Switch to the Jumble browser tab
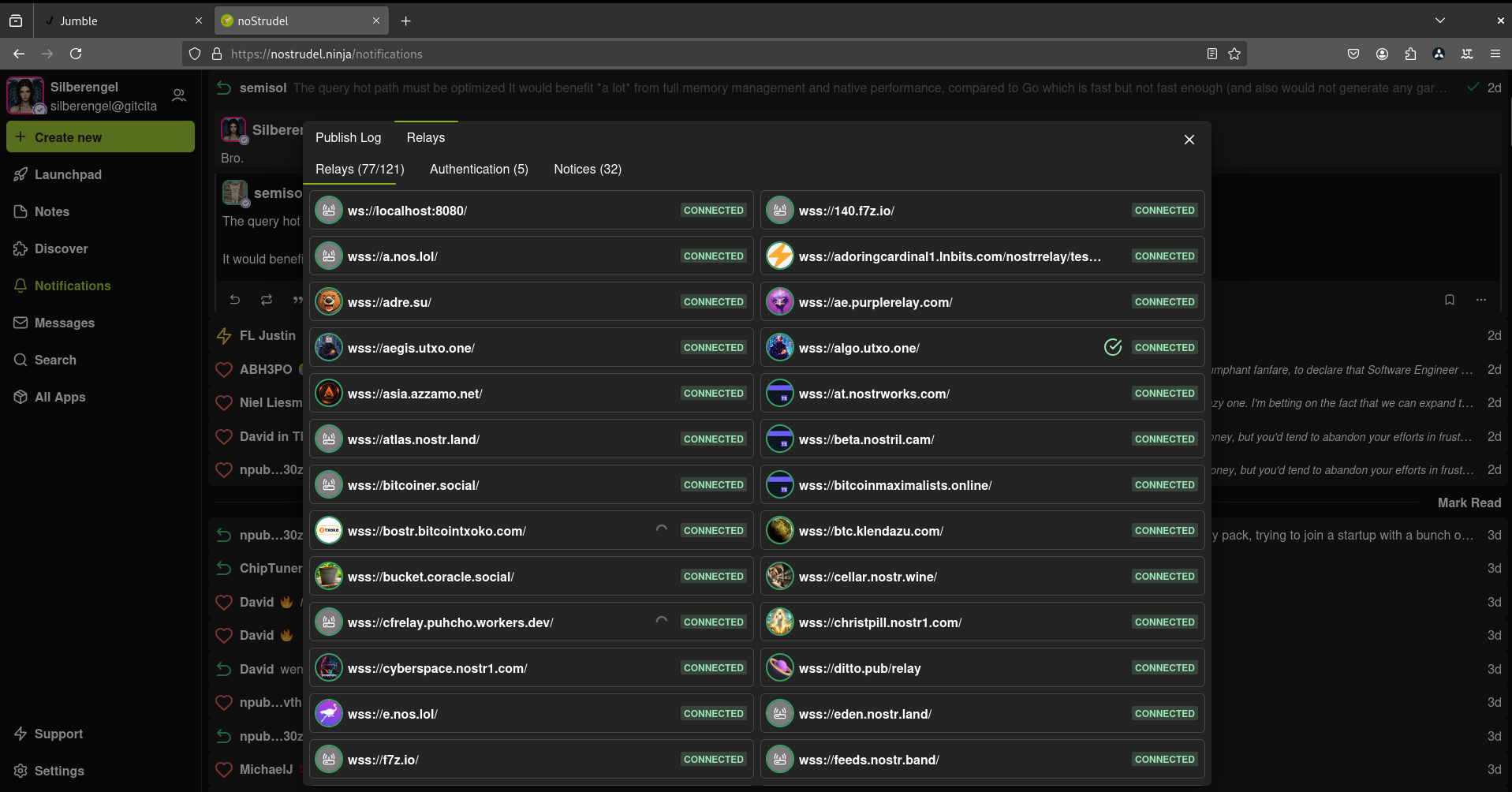 coord(122,21)
